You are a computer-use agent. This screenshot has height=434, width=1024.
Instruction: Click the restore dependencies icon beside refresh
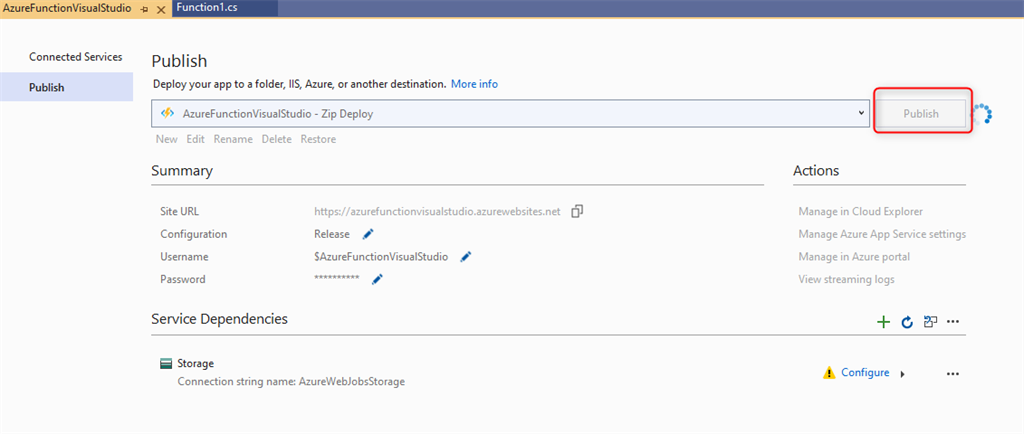point(930,322)
